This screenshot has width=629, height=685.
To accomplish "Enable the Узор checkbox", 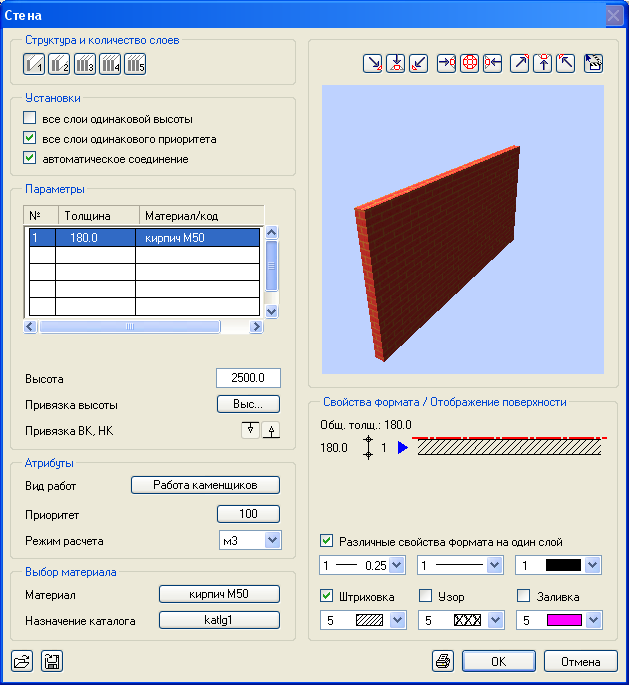I will tap(425, 595).
